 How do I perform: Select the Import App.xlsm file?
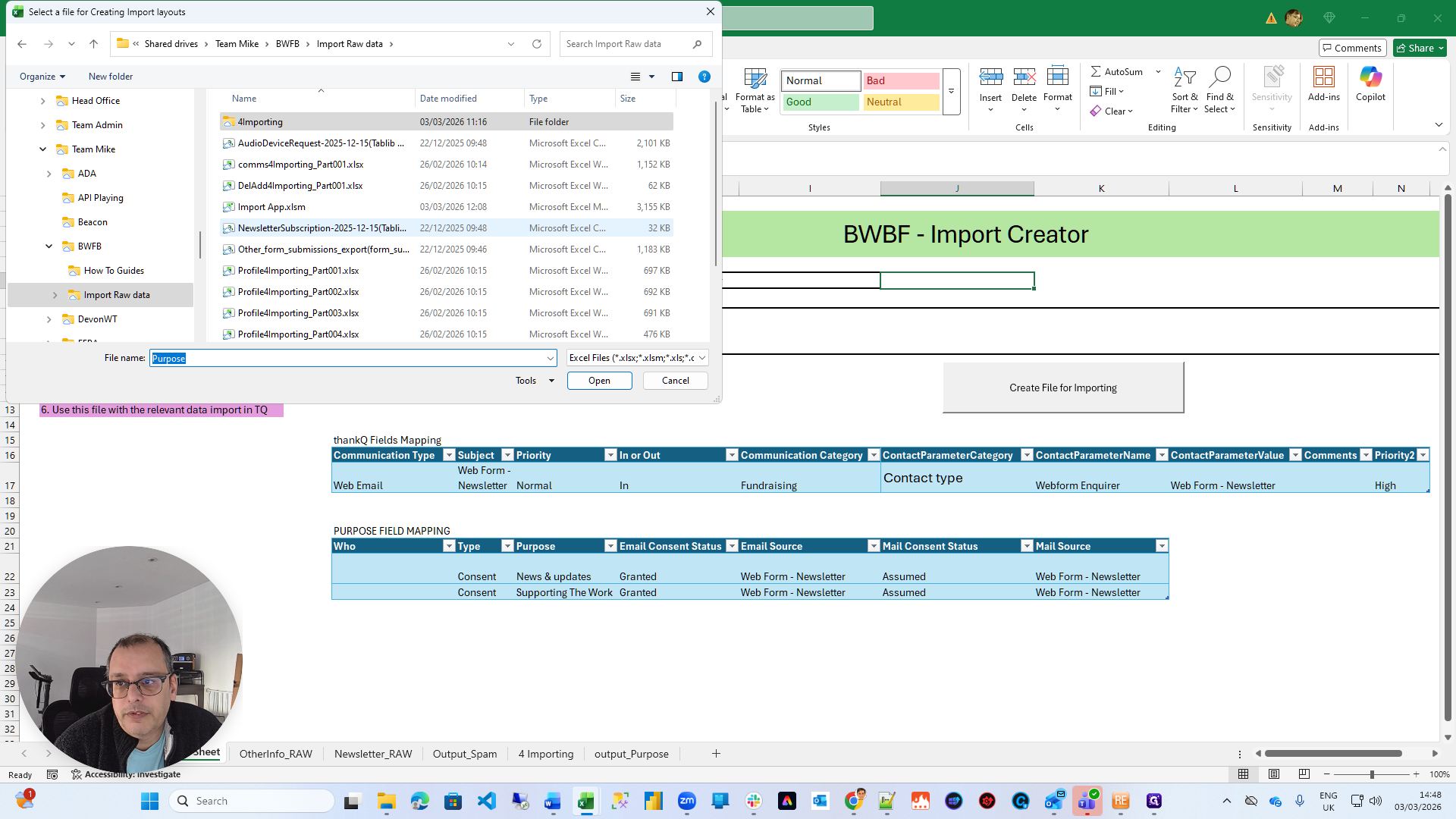(x=271, y=207)
